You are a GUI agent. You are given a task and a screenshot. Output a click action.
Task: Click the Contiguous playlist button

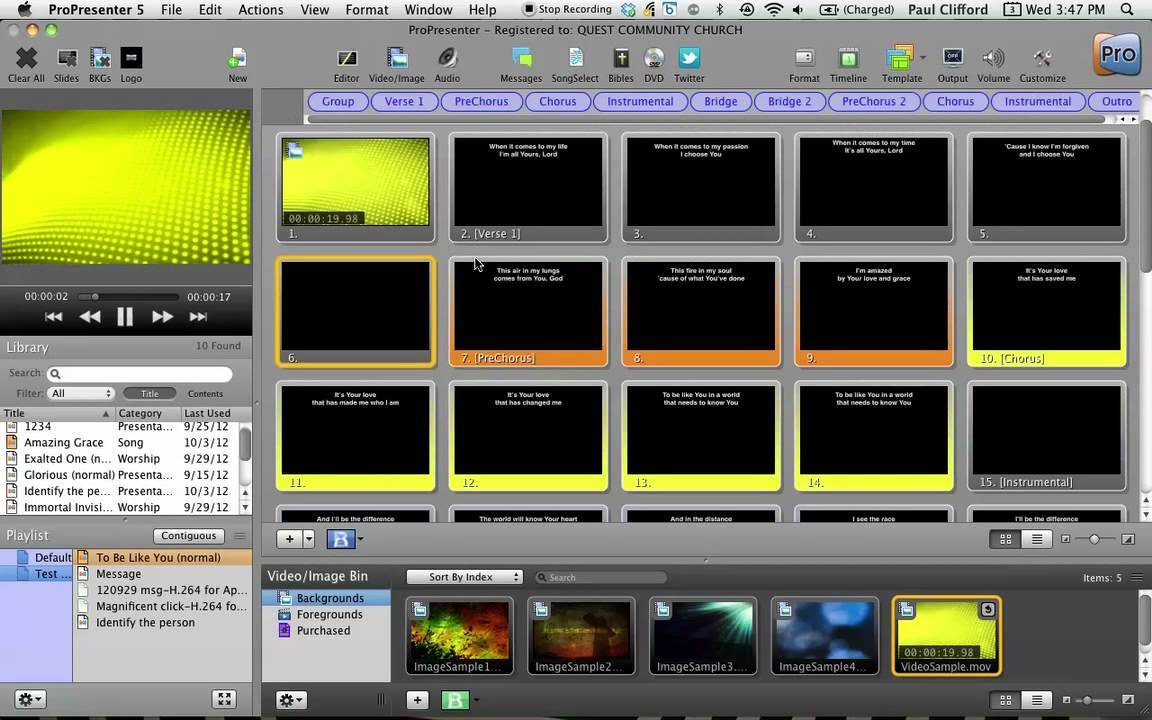[189, 536]
